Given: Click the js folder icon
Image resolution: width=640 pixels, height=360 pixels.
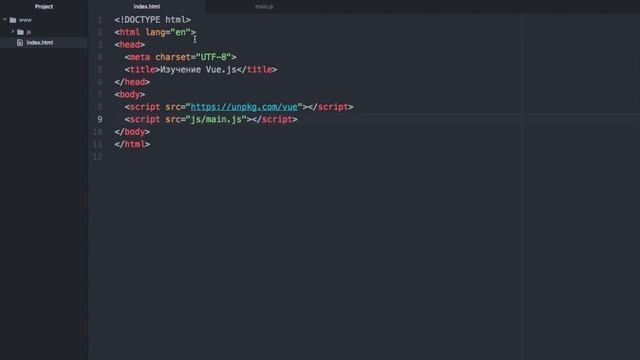Looking at the screenshot, I should pos(20,32).
